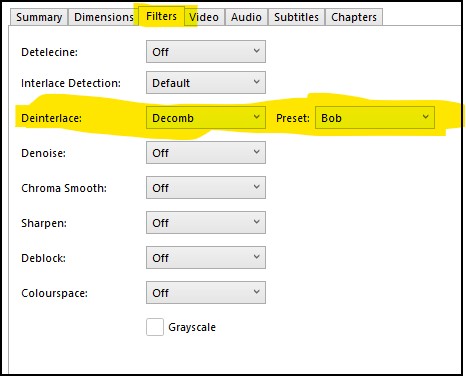Expand the Preset dropdown showing Bob
466x376 pixels.
click(375, 118)
